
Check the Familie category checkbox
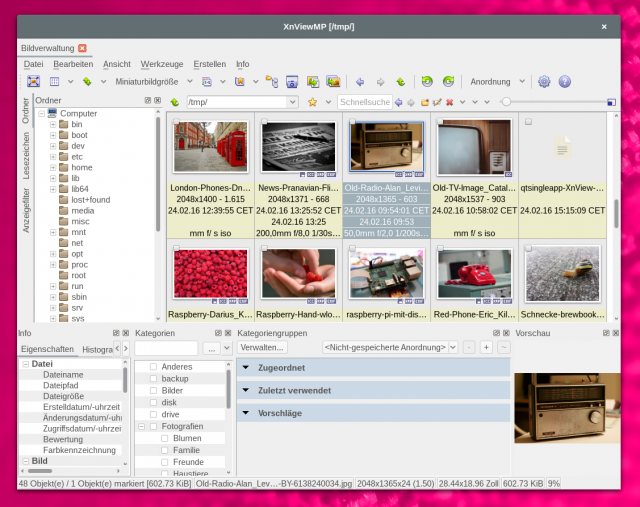coord(164,450)
